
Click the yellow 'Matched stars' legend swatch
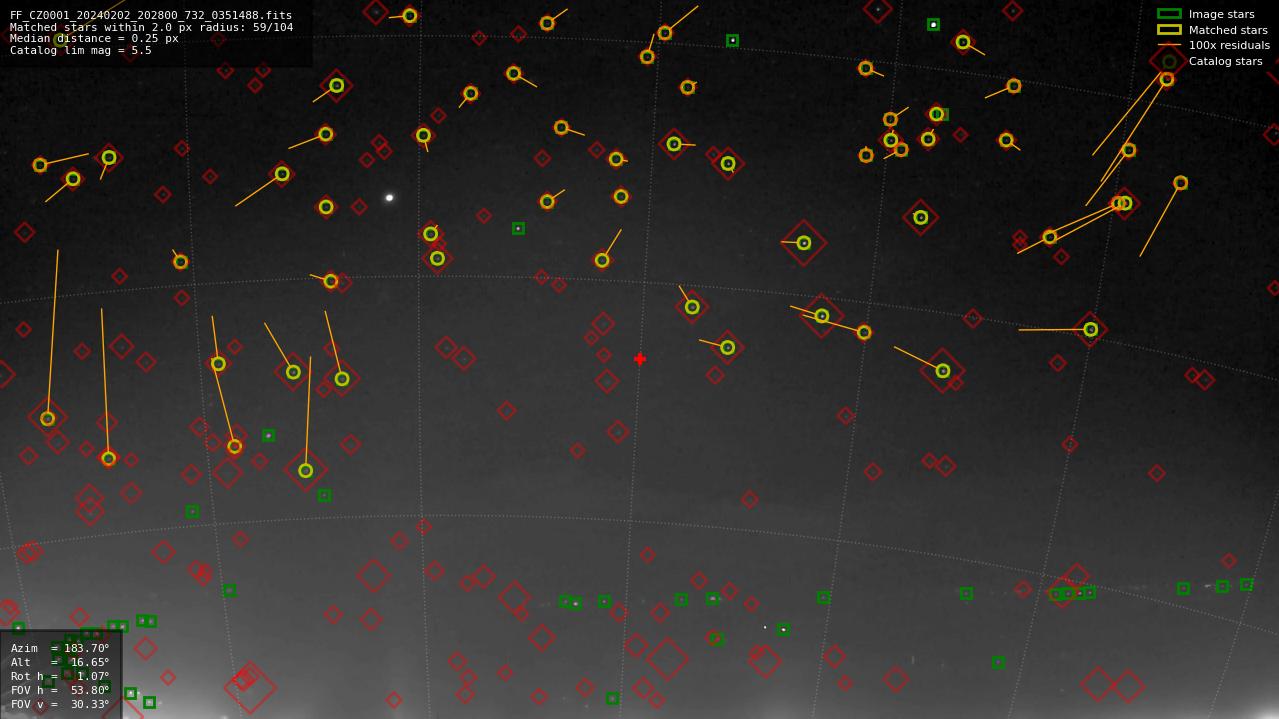coord(1169,30)
